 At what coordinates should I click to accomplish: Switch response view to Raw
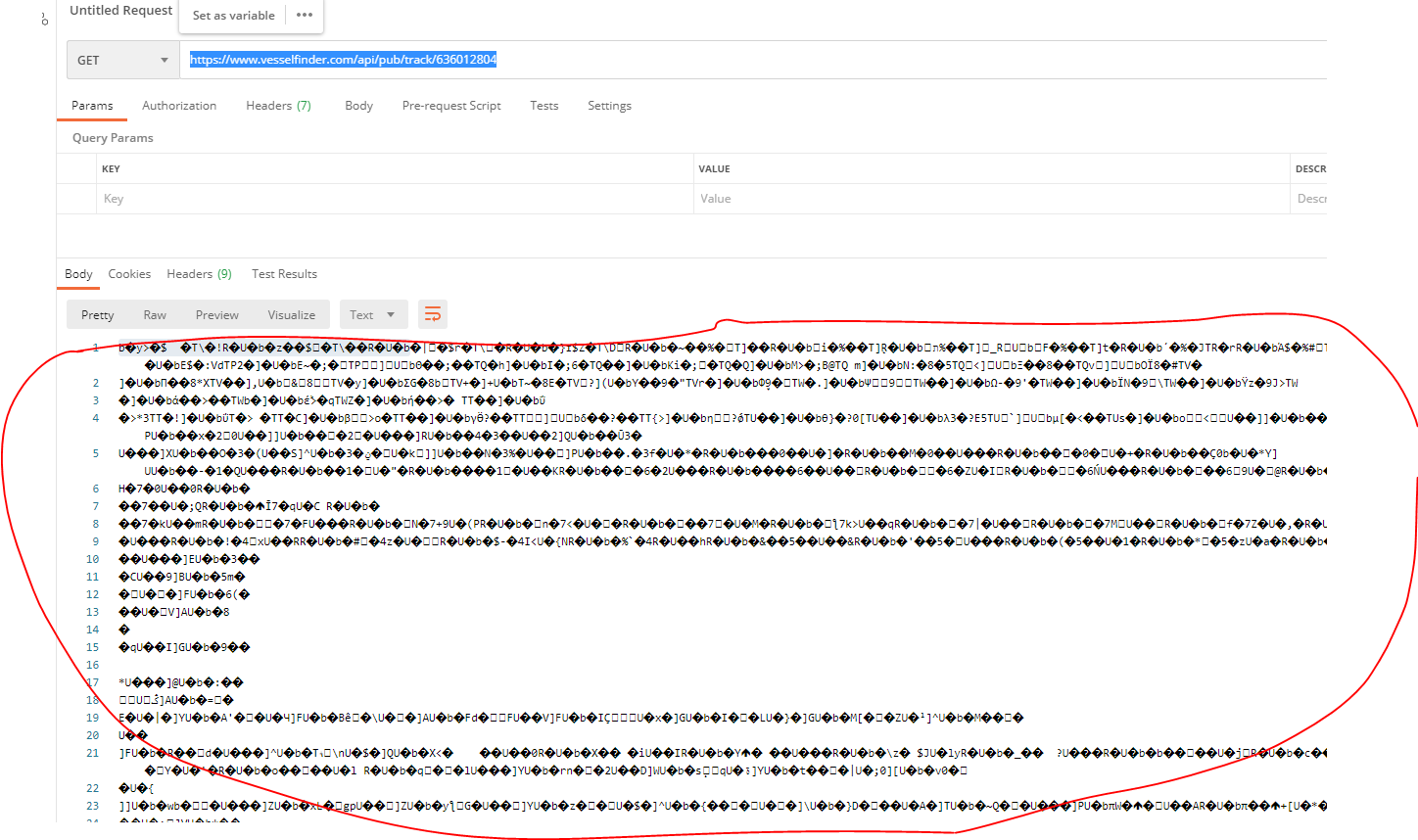[x=155, y=314]
